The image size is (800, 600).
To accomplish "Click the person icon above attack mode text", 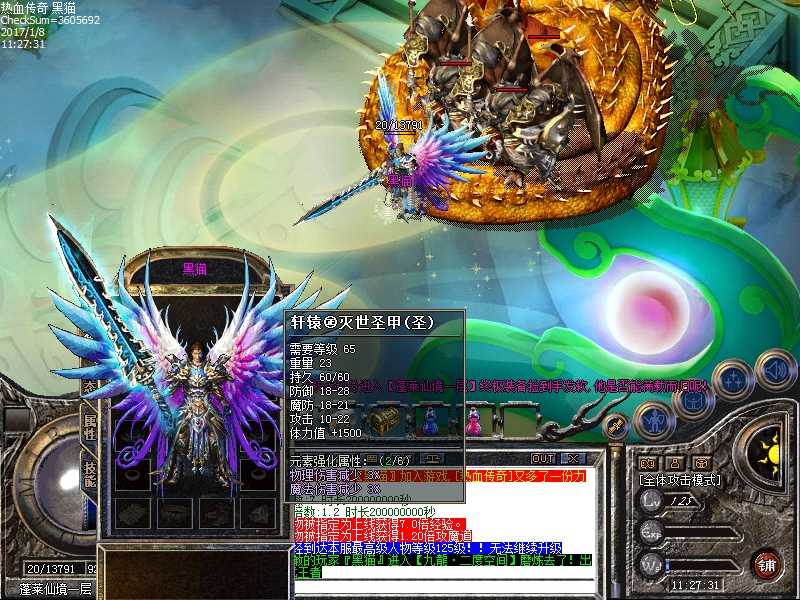I will click(674, 463).
